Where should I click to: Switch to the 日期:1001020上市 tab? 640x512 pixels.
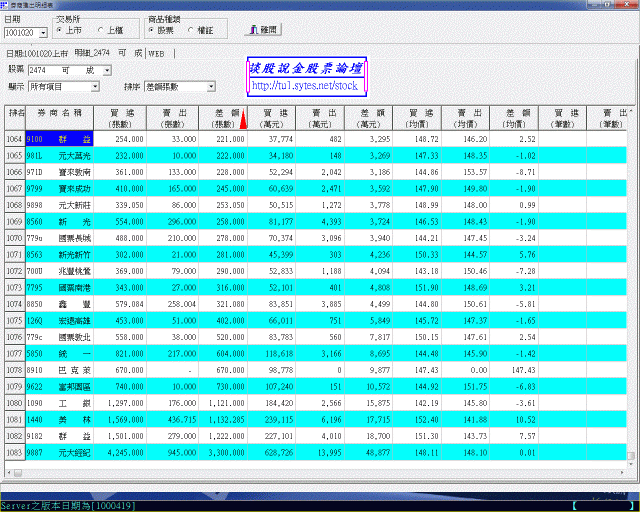coord(37,53)
